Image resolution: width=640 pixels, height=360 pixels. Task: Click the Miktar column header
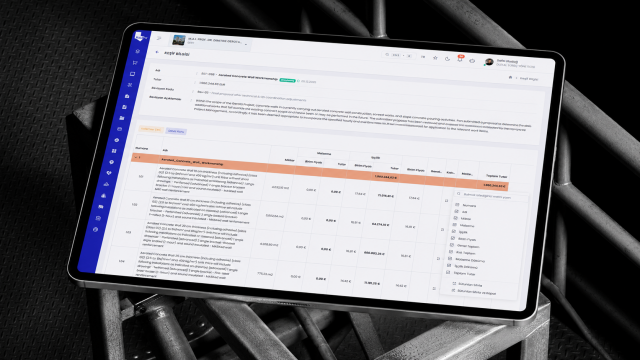click(x=289, y=160)
